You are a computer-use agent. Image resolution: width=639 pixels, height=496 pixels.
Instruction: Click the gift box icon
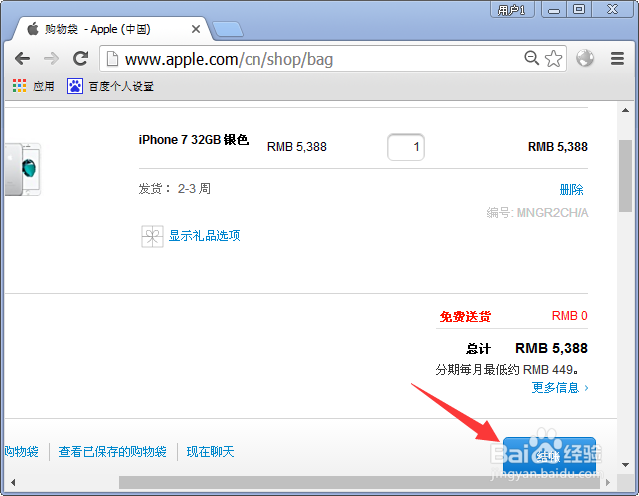coord(152,236)
